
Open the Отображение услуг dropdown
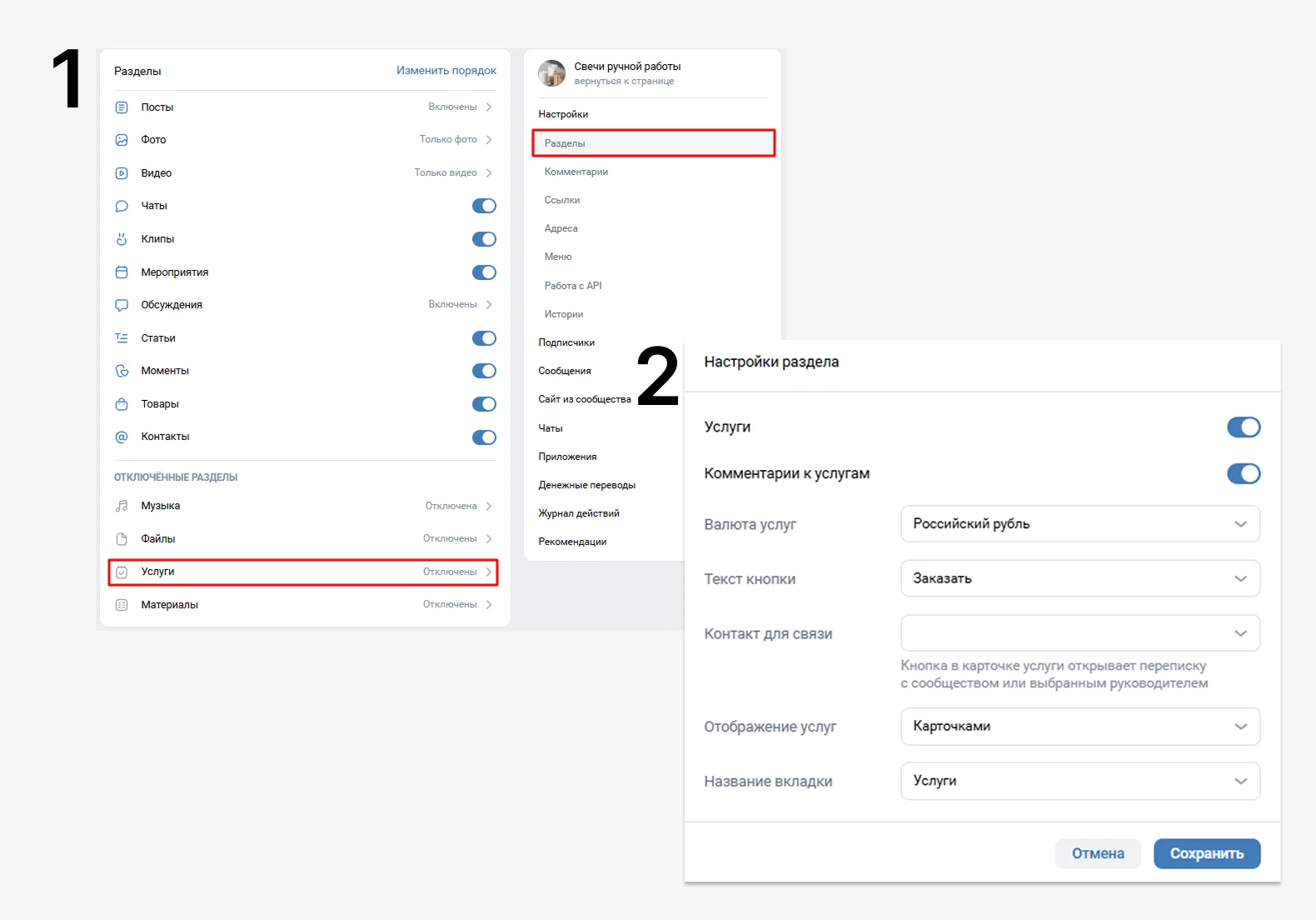tap(1080, 727)
